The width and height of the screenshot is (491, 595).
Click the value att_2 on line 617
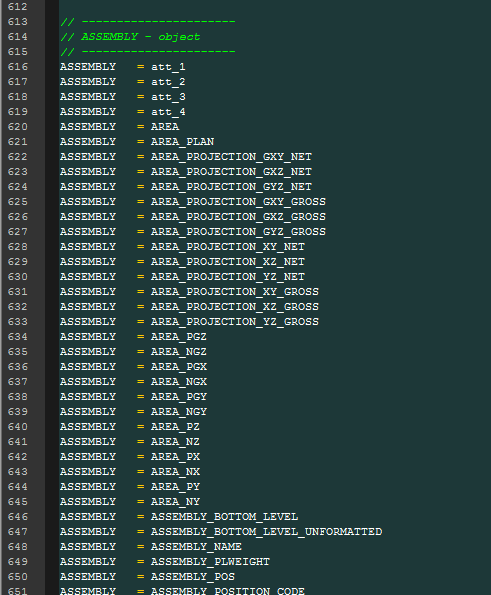[x=168, y=82]
